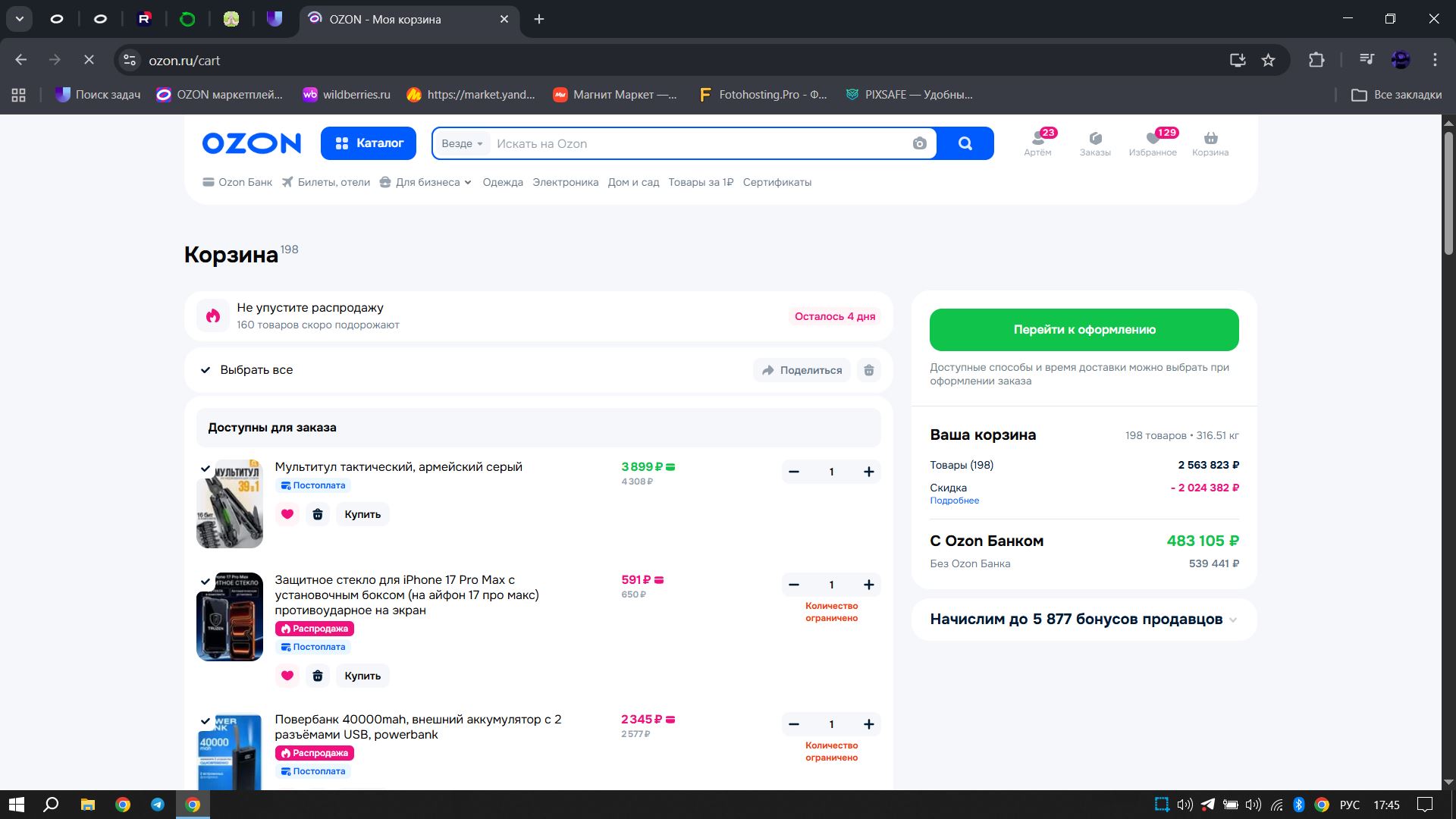Uncheck the Мультитул тактический item checkbox
The width and height of the screenshot is (1456, 819).
[206, 469]
